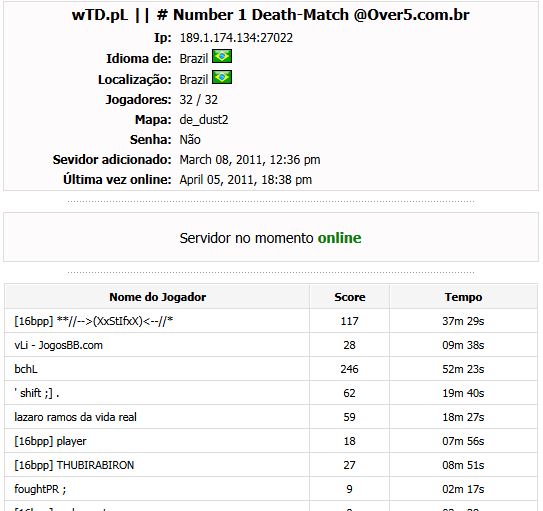Click the Score column header
The width and height of the screenshot is (543, 511).
(349, 297)
